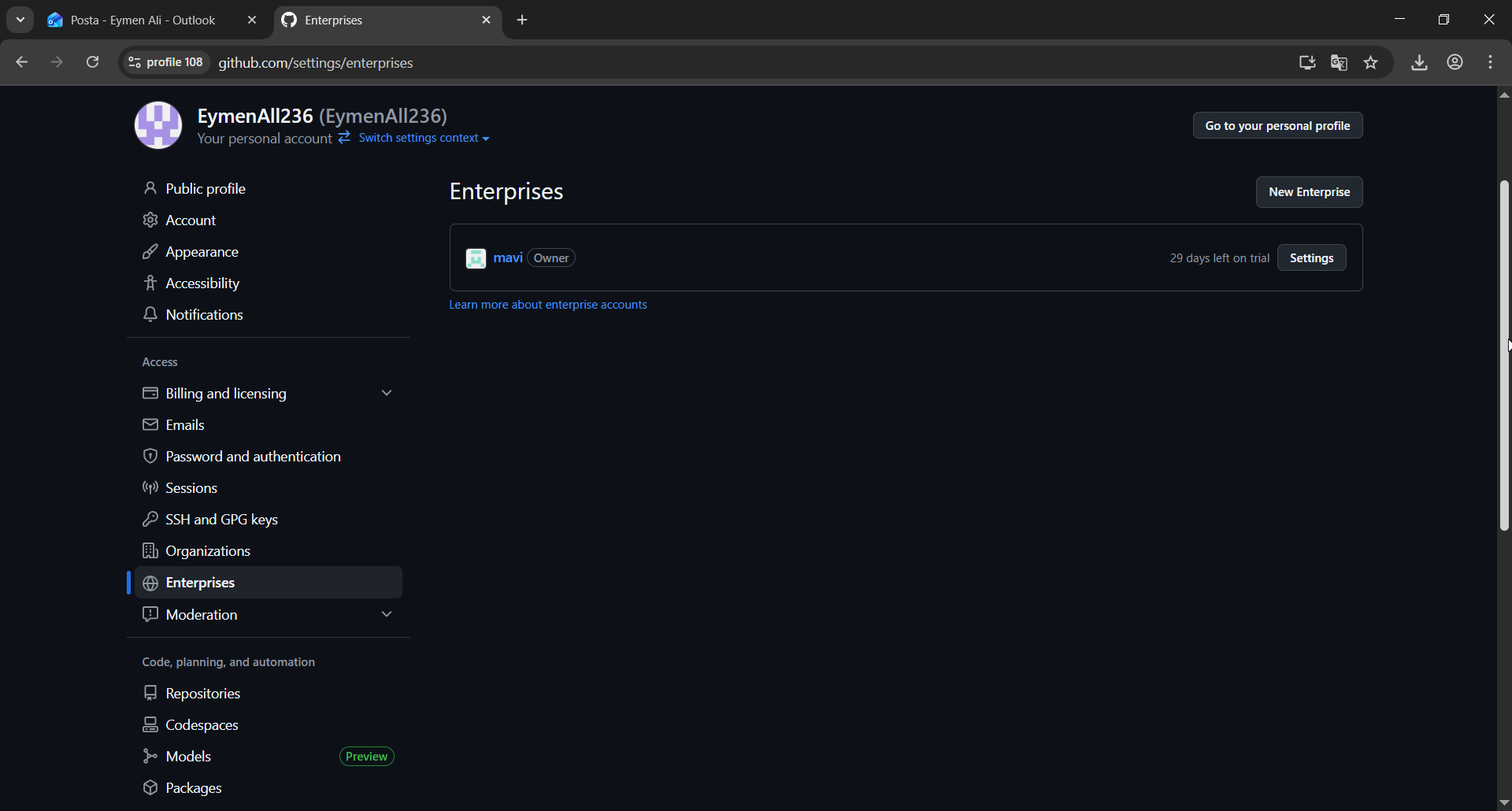The width and height of the screenshot is (1512, 811).
Task: Click the Codespaces icon
Action: pyautogui.click(x=150, y=725)
